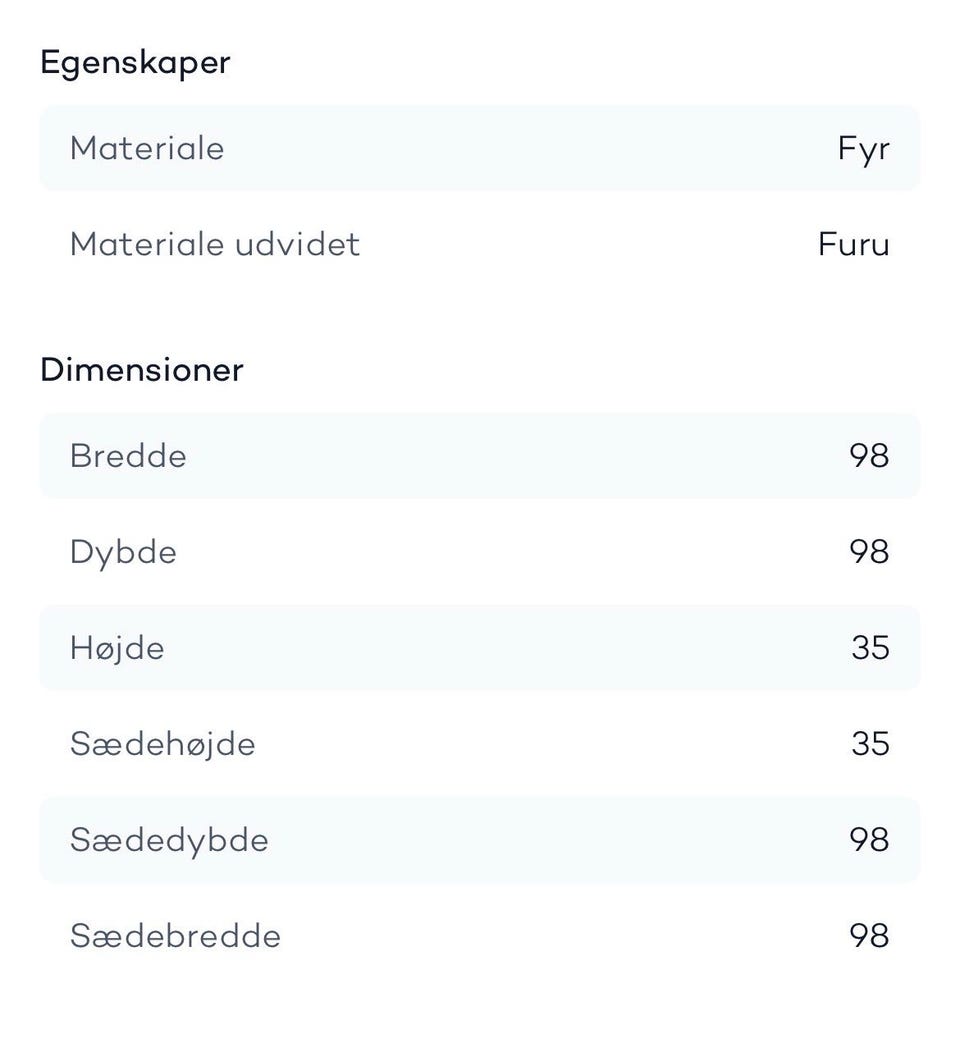Select the Materiale label

[x=147, y=148]
